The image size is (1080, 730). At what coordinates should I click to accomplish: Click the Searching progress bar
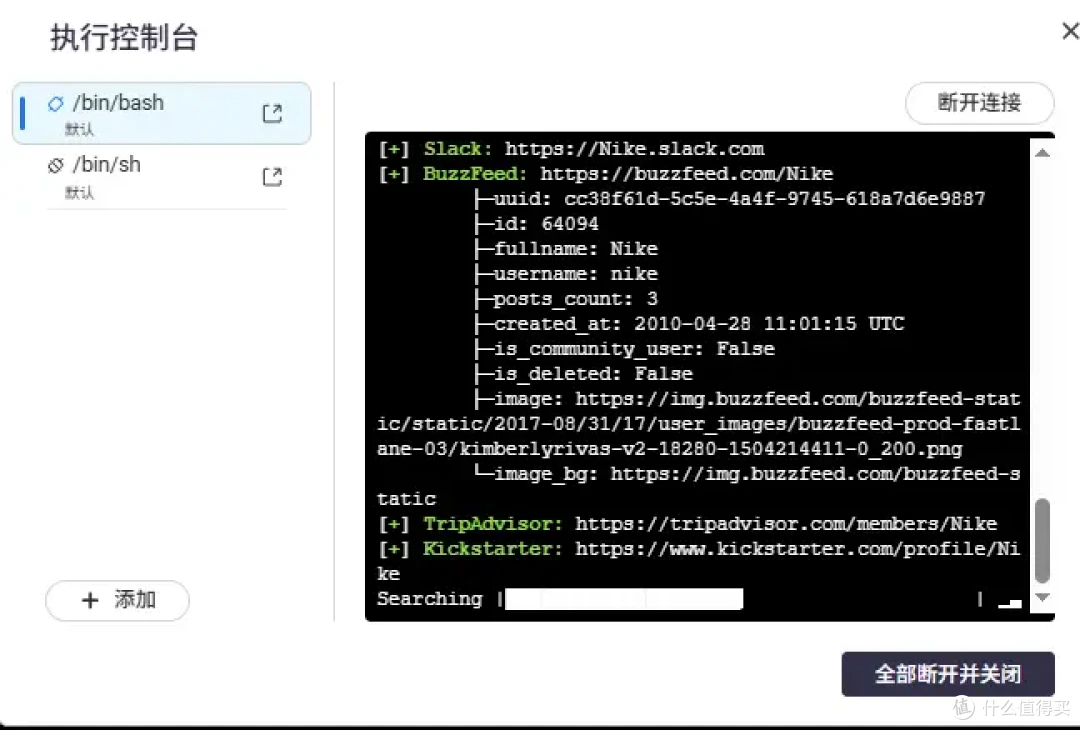[624, 598]
